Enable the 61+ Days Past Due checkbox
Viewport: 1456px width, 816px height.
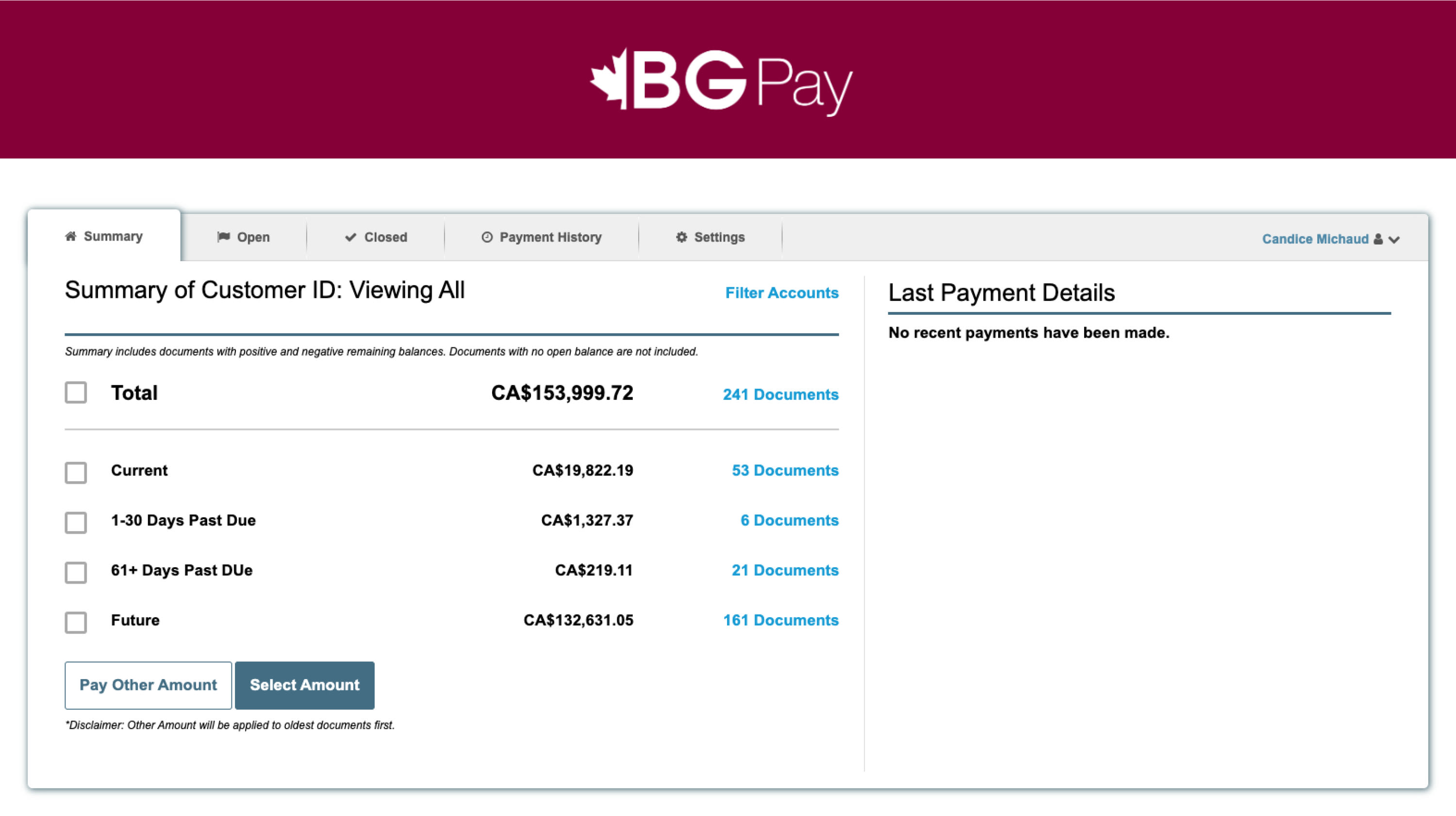tap(76, 572)
